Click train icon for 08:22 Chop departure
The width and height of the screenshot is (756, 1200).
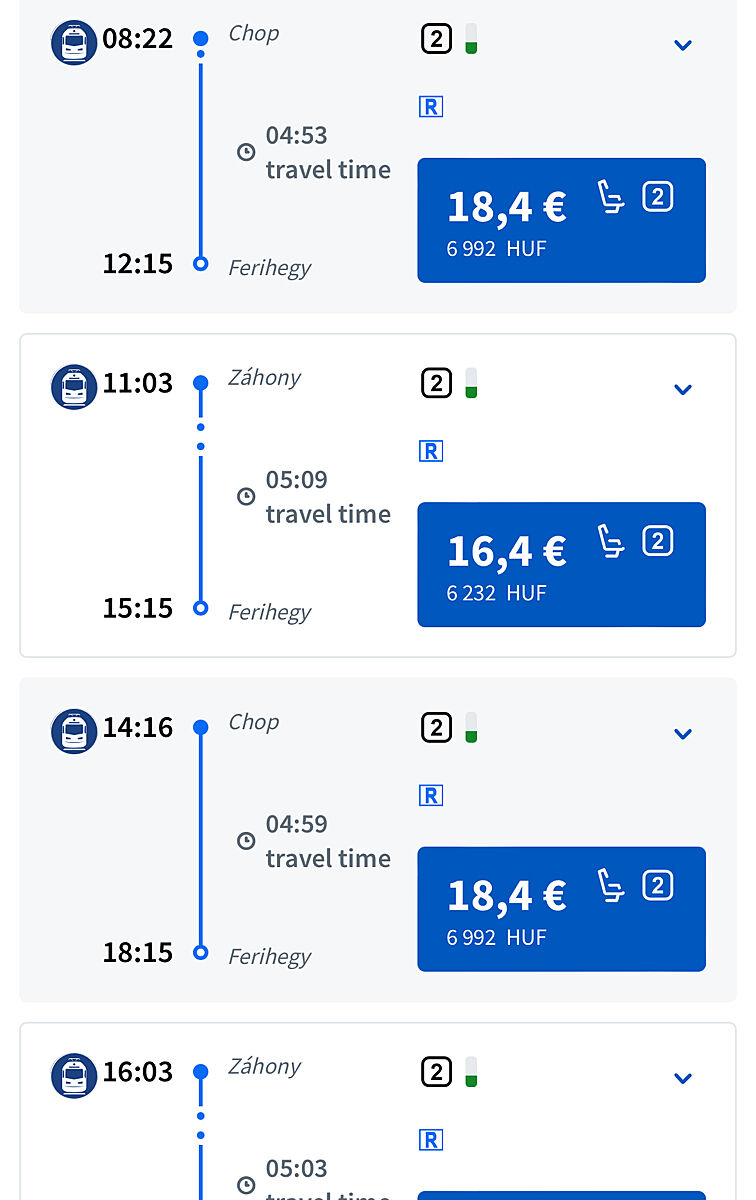(74, 43)
